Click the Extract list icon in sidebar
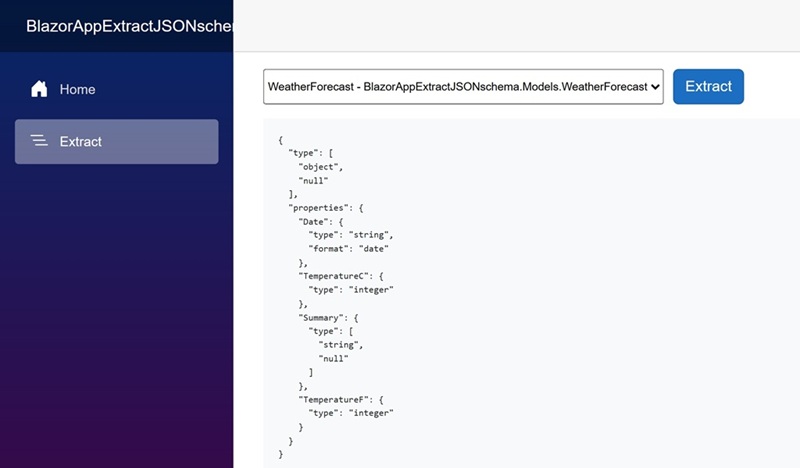Viewport: 800px width, 468px height. (x=39, y=140)
